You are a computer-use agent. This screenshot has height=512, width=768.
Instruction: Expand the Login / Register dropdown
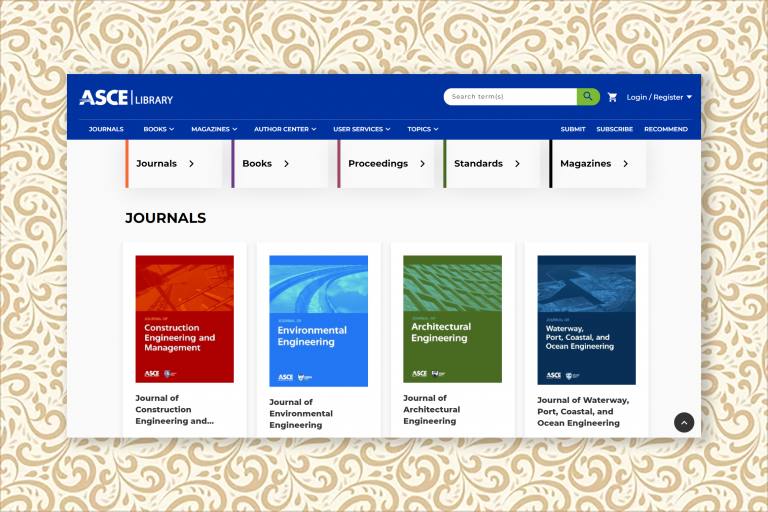(659, 97)
